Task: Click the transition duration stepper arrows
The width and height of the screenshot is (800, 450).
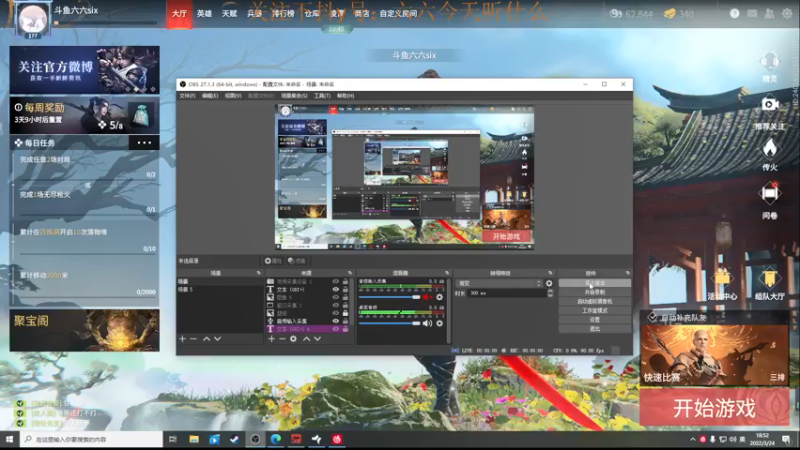Action: click(550, 293)
